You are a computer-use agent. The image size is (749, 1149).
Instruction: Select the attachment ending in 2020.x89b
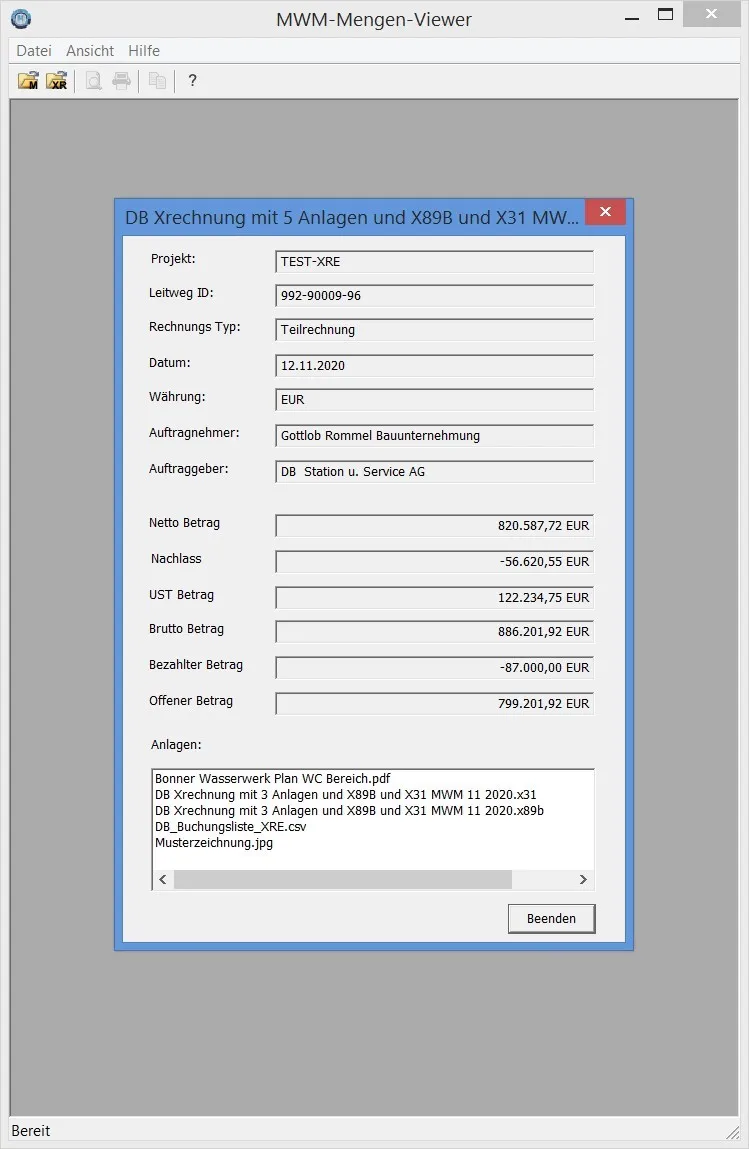(x=350, y=810)
